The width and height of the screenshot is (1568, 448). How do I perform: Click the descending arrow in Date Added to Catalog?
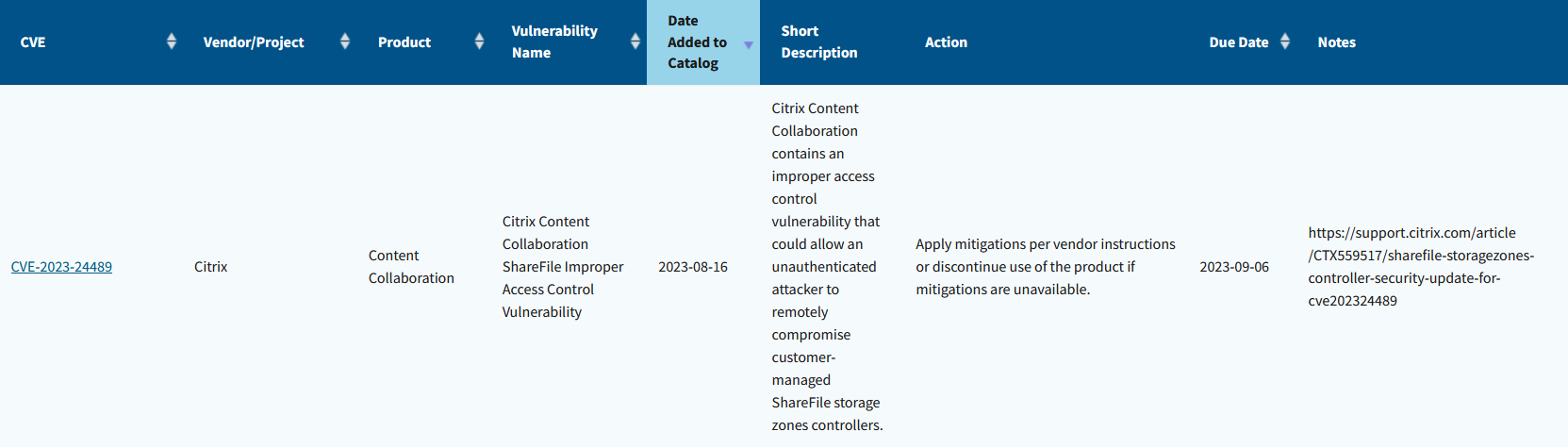(749, 45)
